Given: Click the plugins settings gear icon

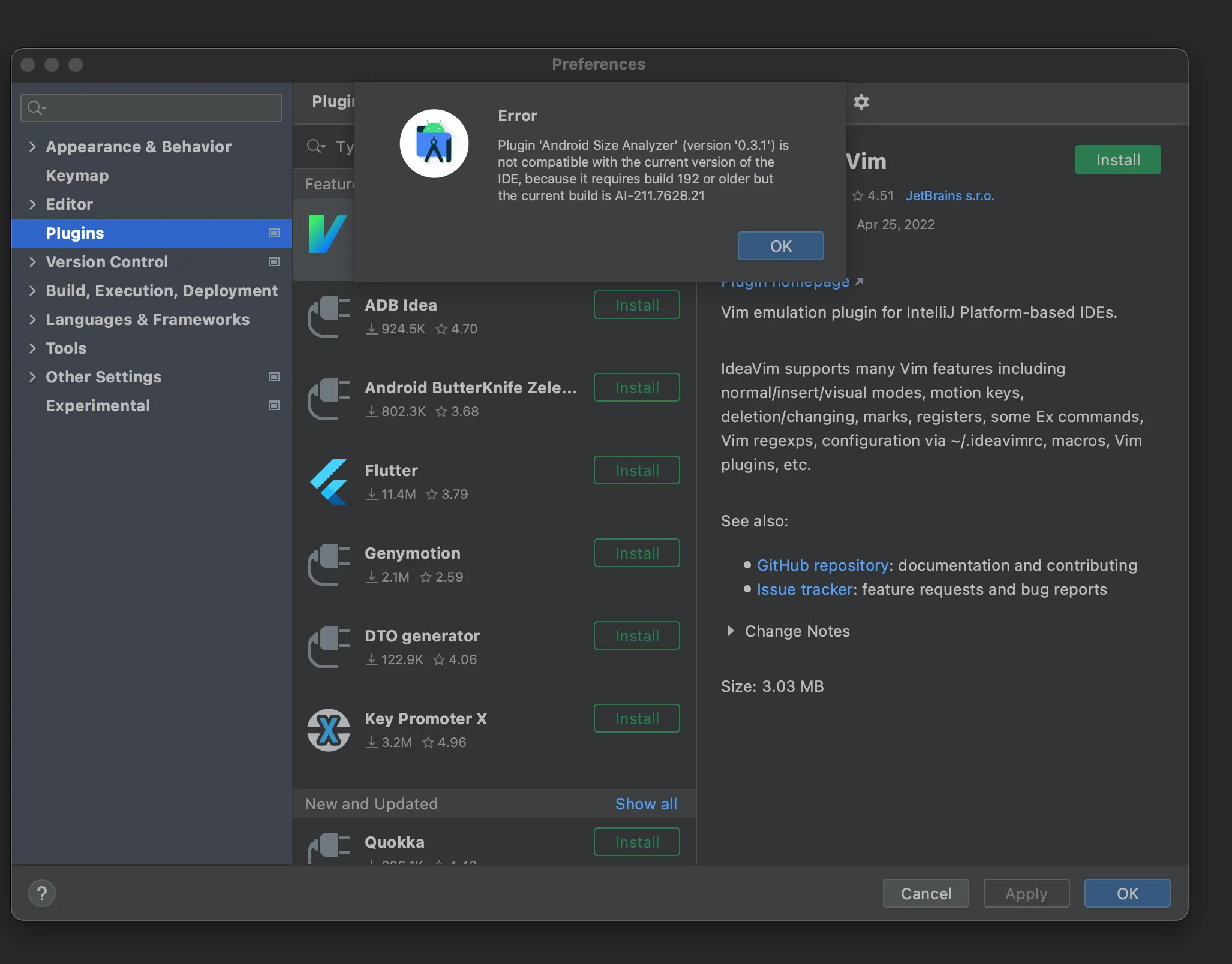Looking at the screenshot, I should [x=861, y=102].
